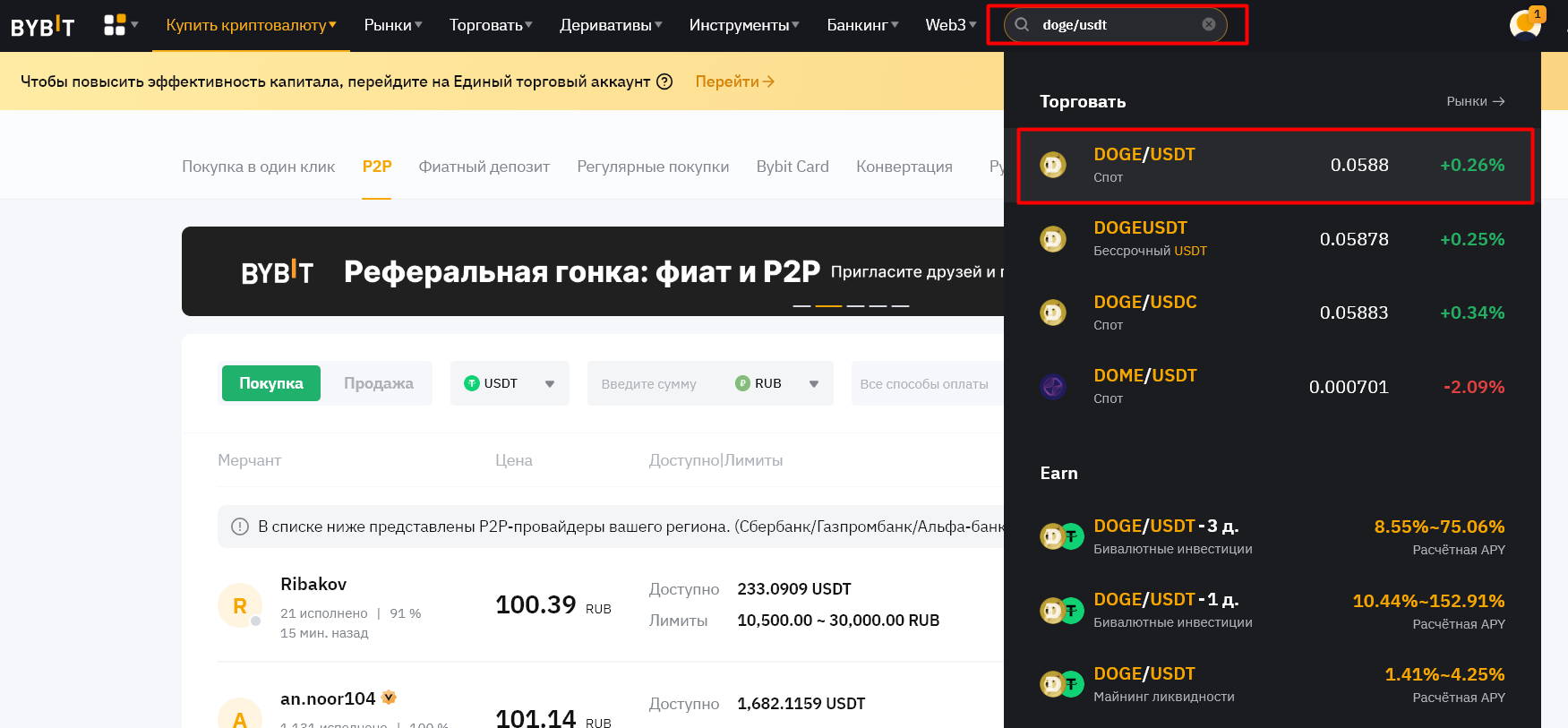The width and height of the screenshot is (1568, 728).
Task: Click the doge/usdt search field
Action: [x=1117, y=24]
